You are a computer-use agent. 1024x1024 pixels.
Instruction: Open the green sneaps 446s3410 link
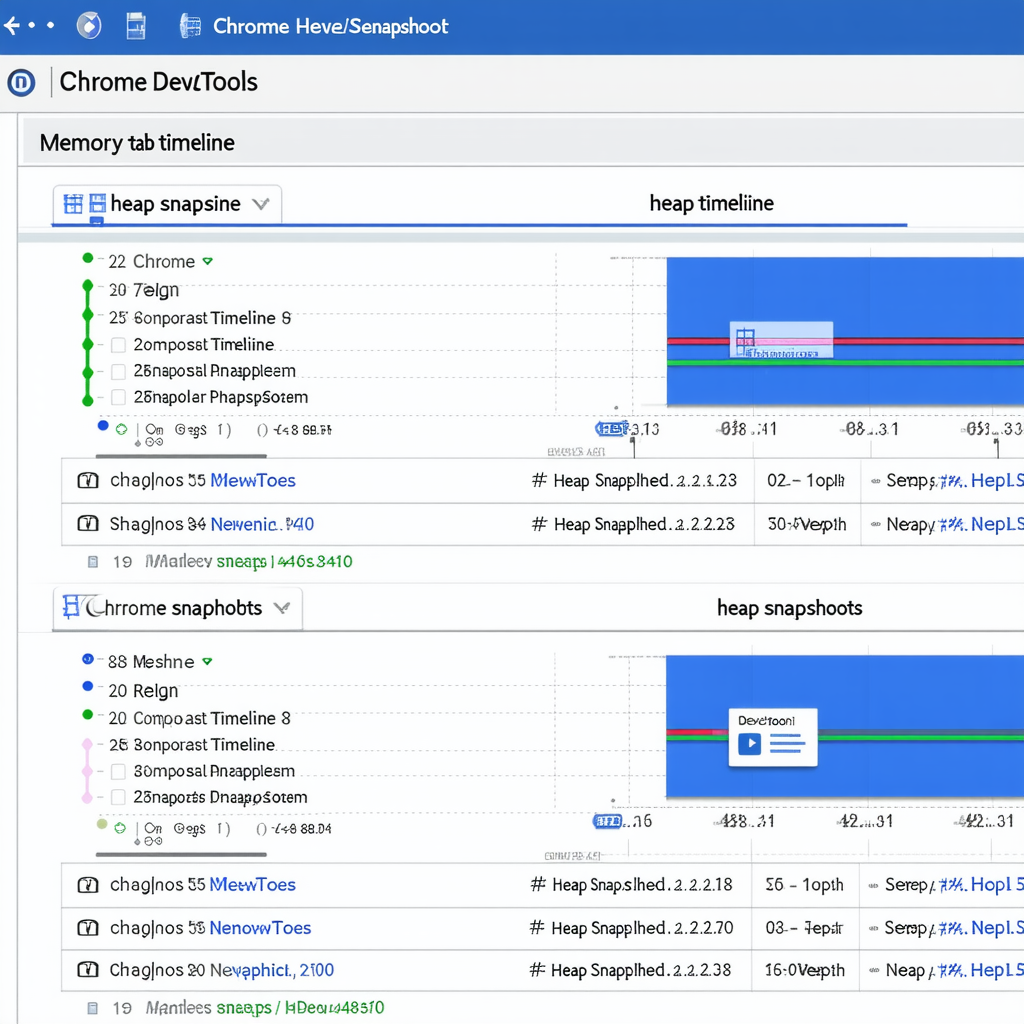[x=284, y=562]
